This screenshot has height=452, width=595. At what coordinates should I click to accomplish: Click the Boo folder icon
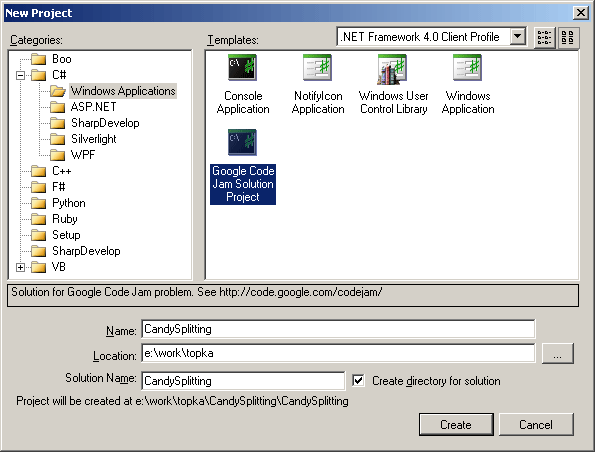(39, 59)
